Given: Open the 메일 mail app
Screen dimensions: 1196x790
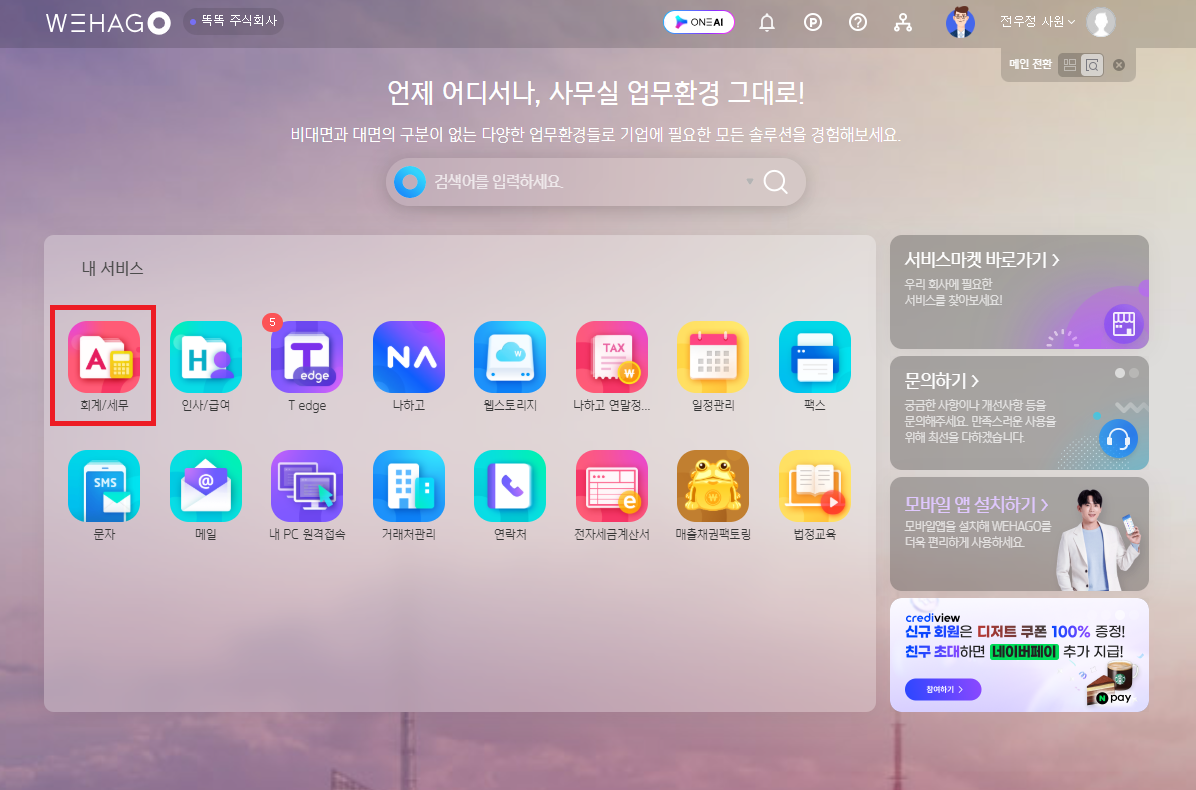Looking at the screenshot, I should tap(206, 486).
